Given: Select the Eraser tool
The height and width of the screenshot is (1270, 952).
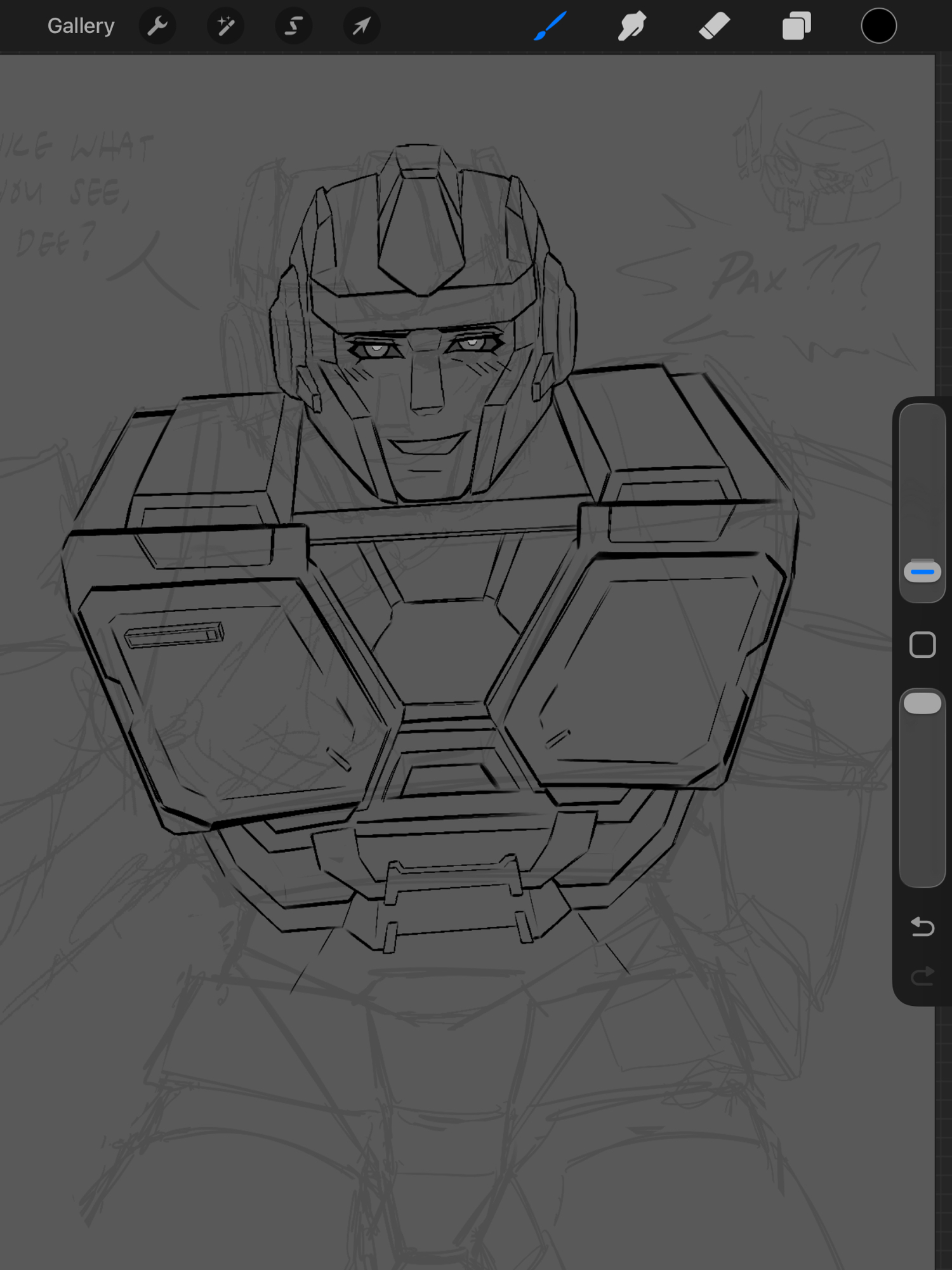Looking at the screenshot, I should (x=714, y=26).
